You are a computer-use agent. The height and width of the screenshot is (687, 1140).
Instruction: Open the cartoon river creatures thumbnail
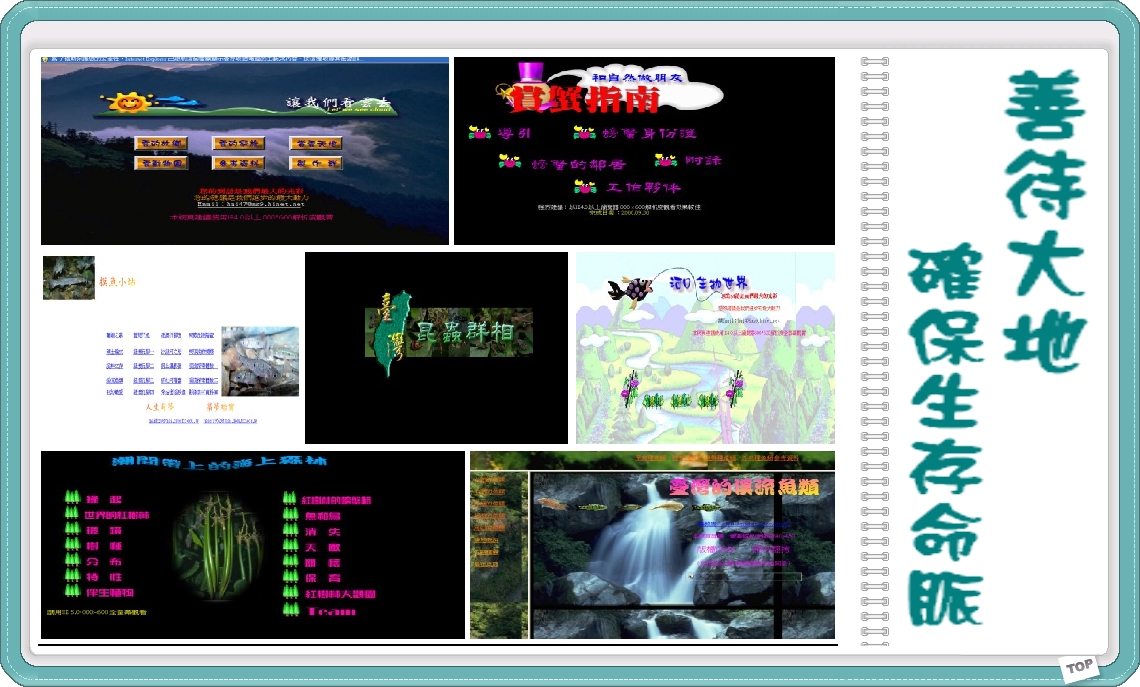705,347
